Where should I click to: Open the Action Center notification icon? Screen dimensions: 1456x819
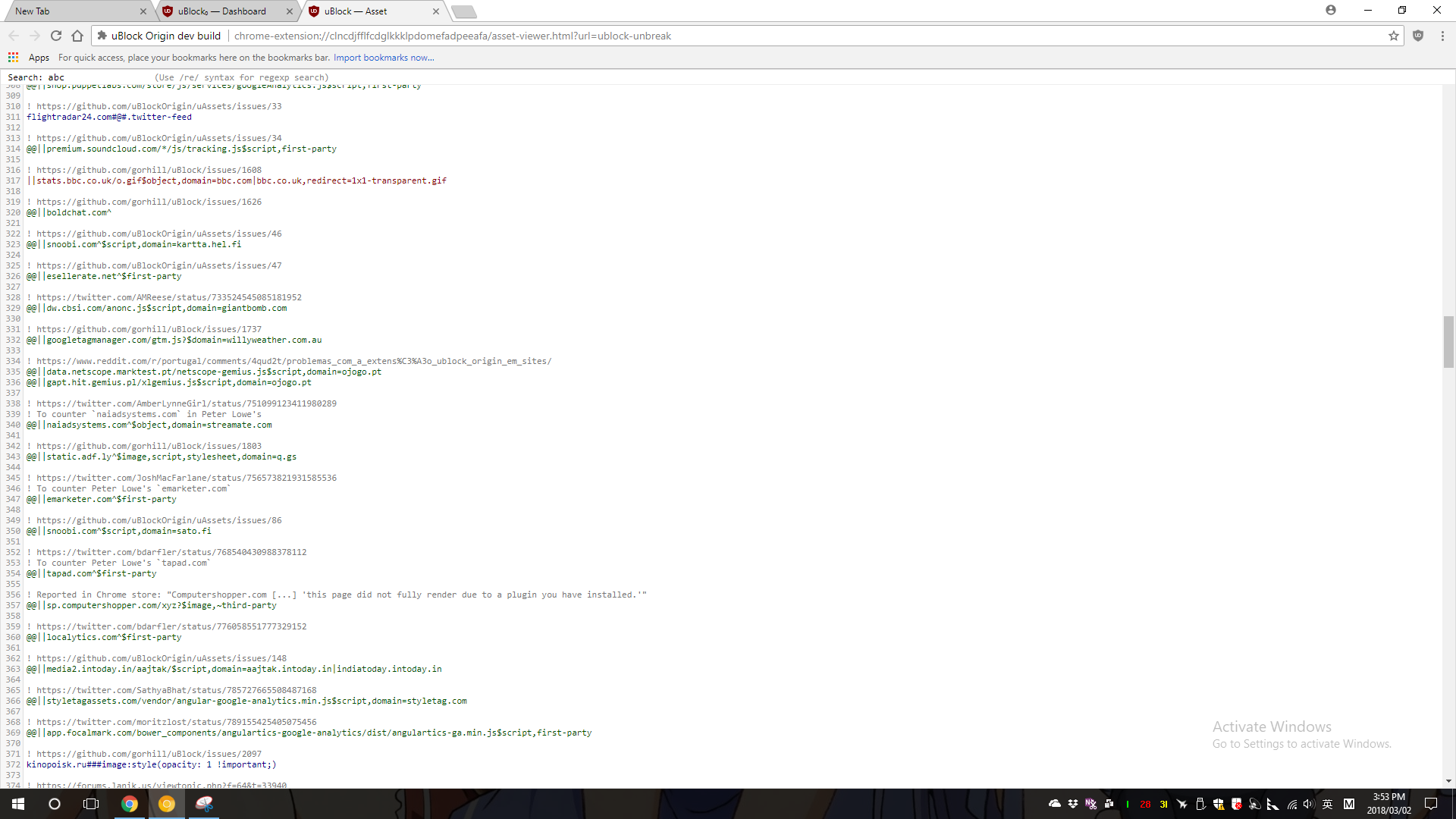1432,805
